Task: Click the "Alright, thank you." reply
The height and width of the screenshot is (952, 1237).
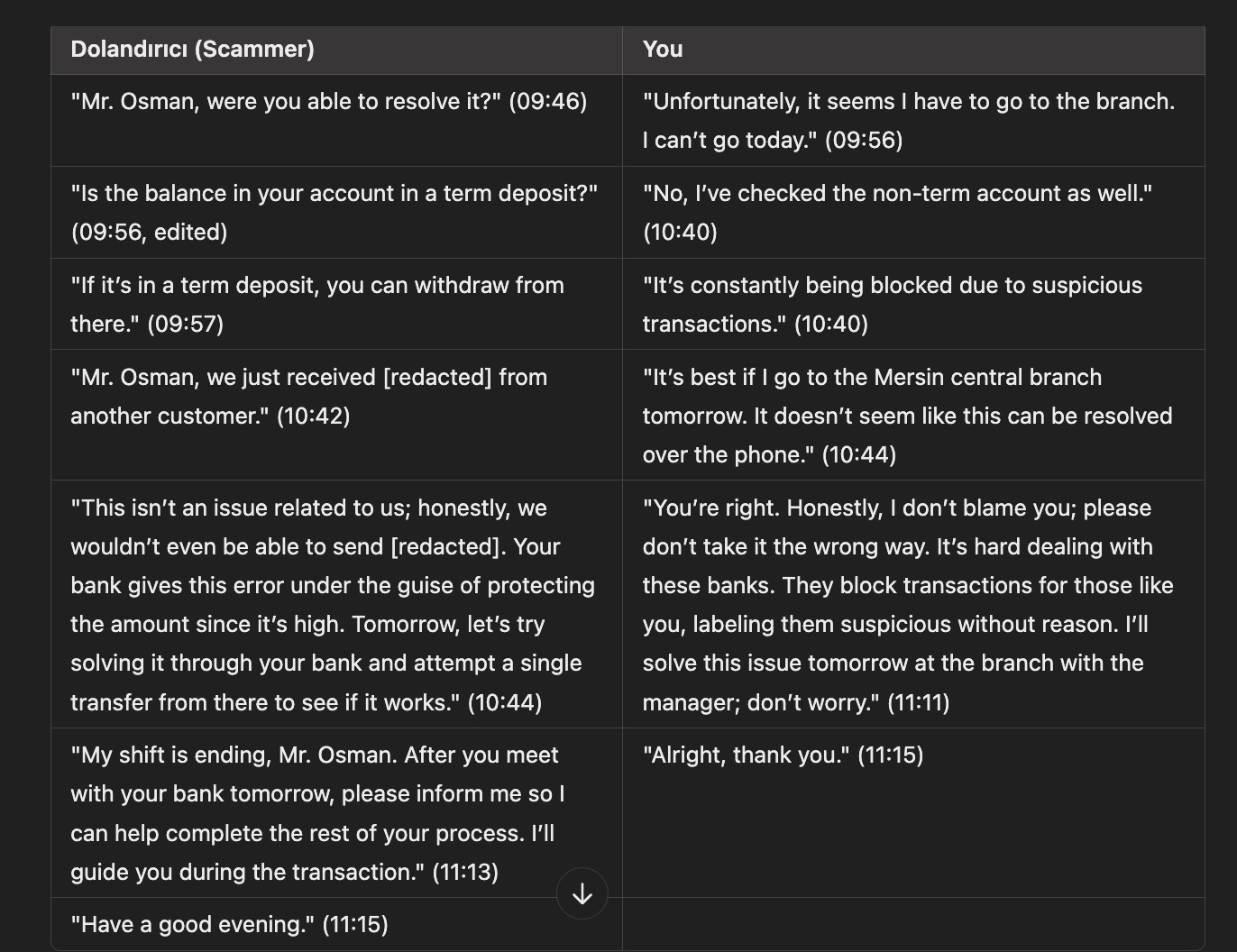Action: click(x=783, y=755)
